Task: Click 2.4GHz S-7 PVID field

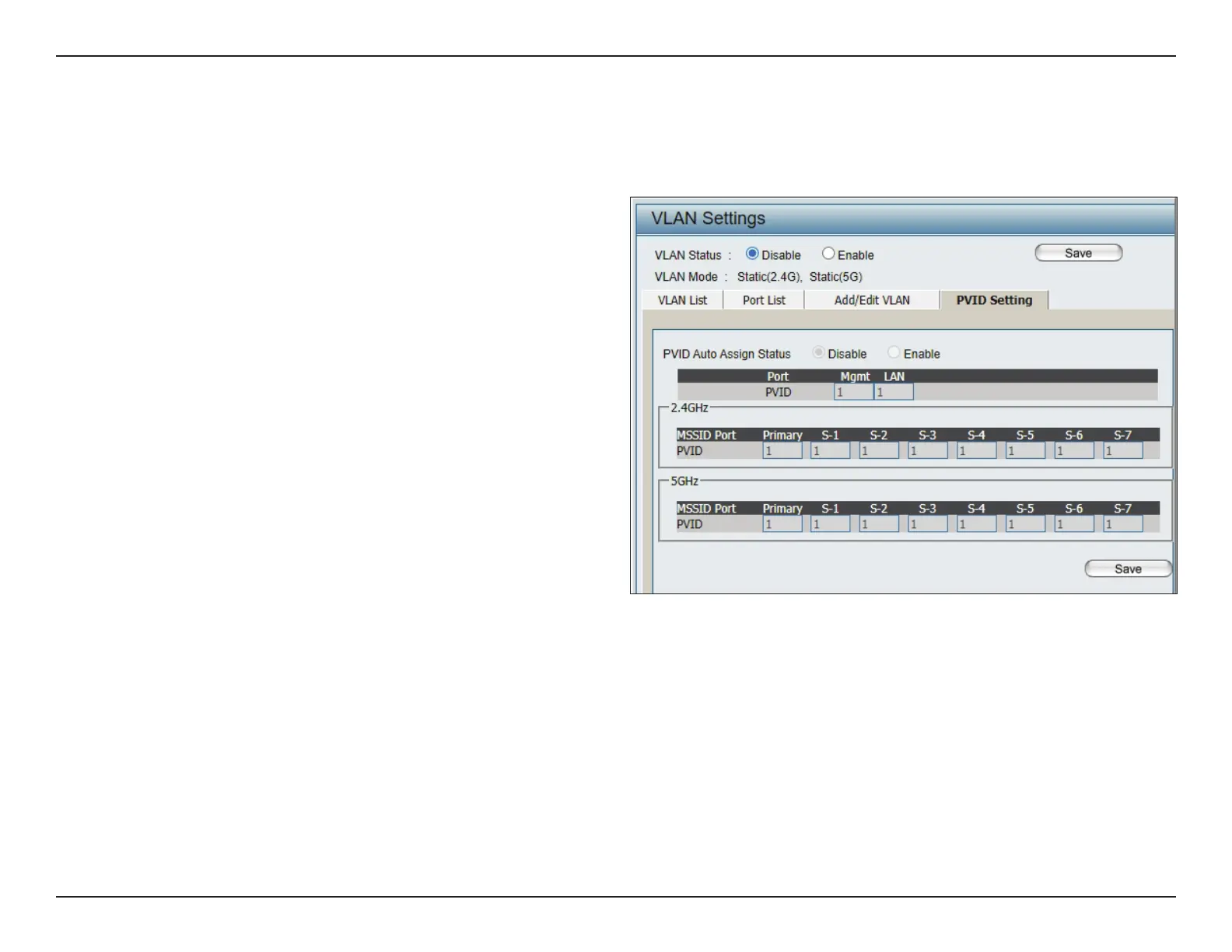Action: [x=1123, y=450]
